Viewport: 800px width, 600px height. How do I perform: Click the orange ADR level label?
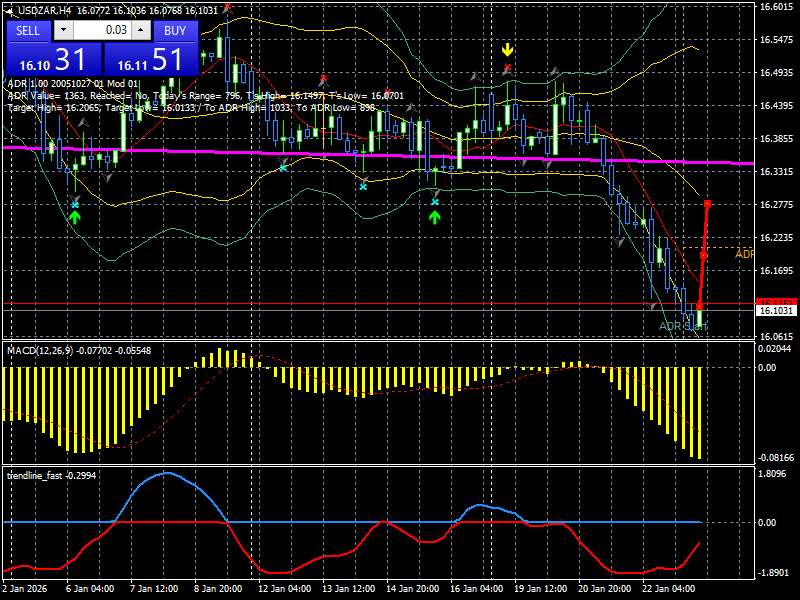[x=744, y=254]
